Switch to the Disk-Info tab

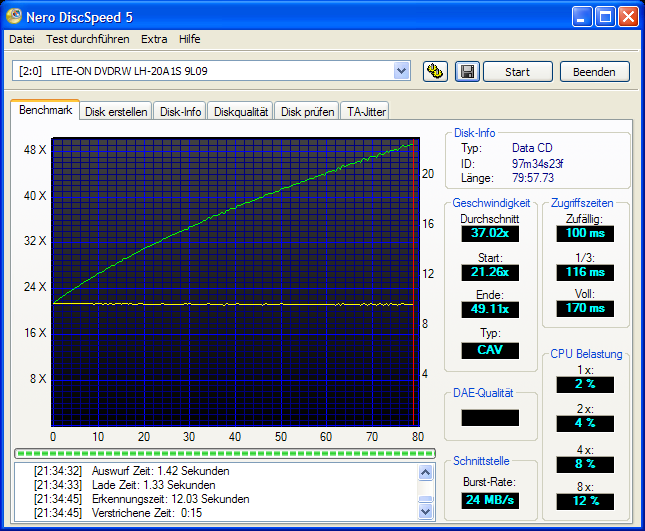tap(180, 111)
